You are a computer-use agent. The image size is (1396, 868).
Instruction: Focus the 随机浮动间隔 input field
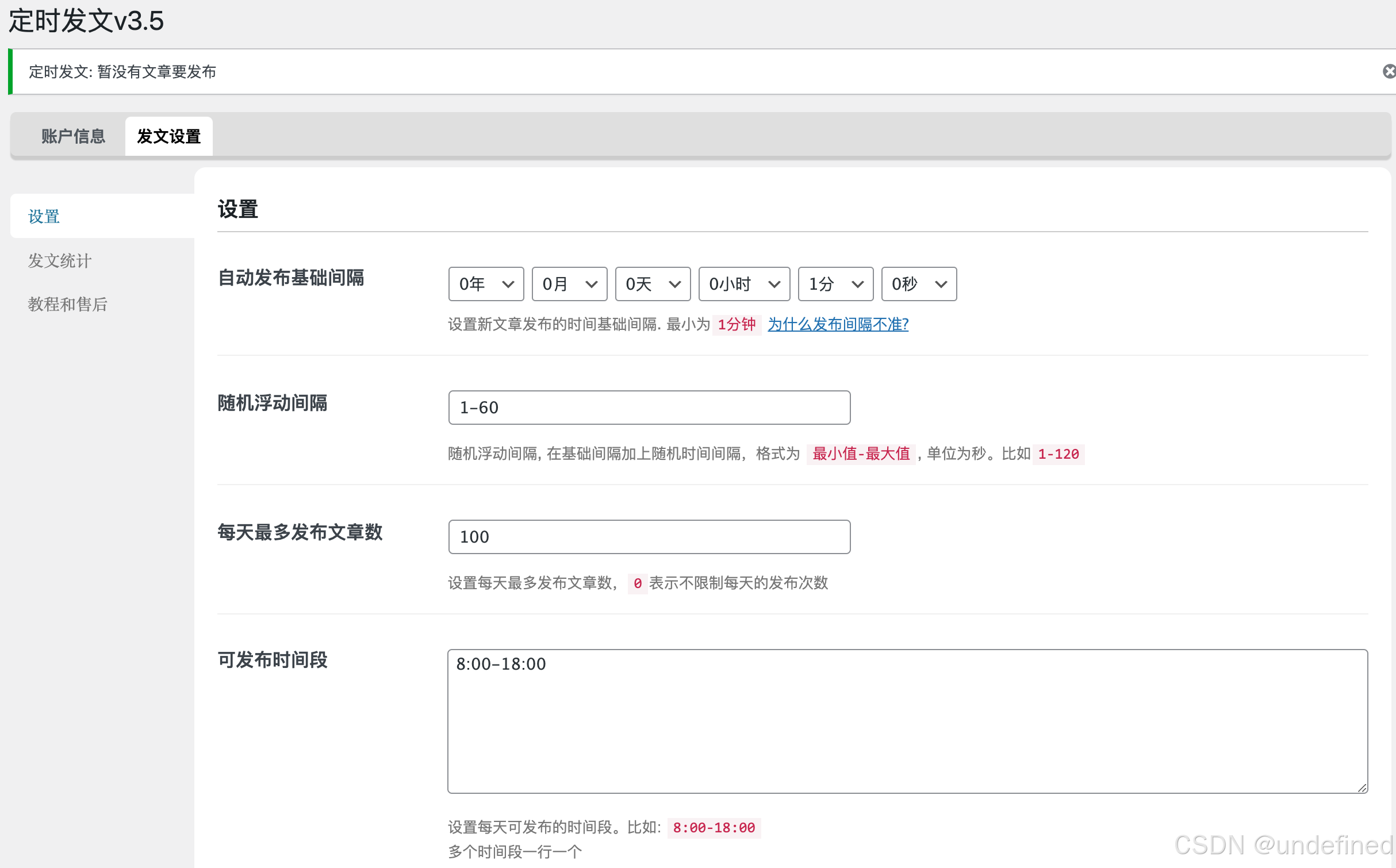(x=649, y=408)
